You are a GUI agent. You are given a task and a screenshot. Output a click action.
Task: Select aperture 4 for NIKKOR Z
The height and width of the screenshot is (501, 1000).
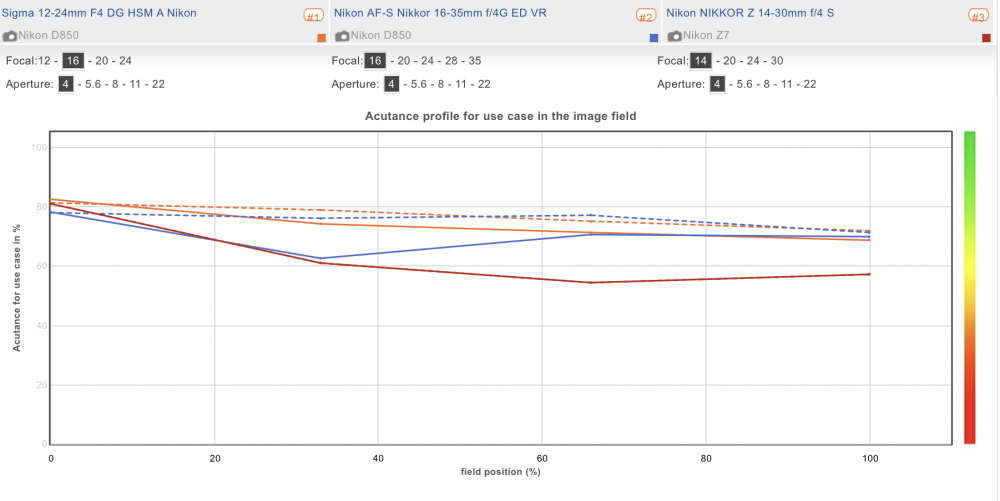tap(717, 84)
